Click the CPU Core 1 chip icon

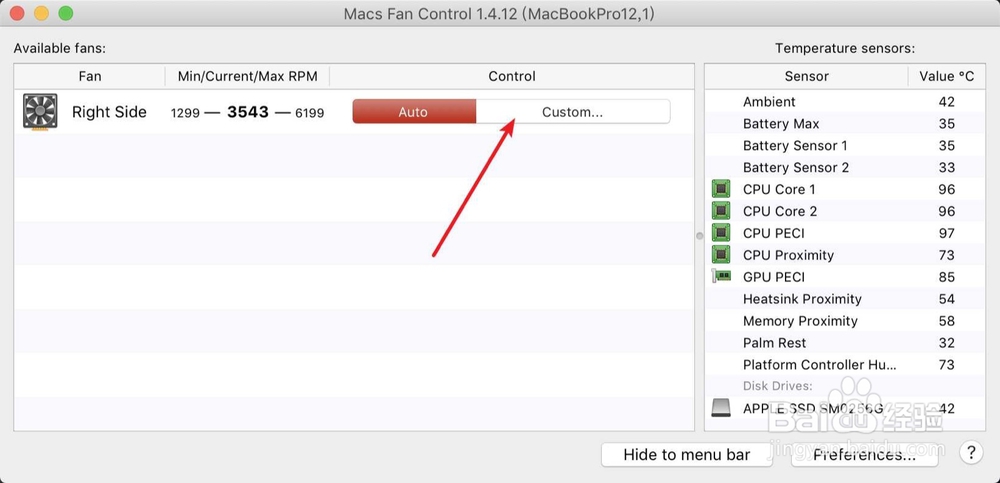coord(721,189)
